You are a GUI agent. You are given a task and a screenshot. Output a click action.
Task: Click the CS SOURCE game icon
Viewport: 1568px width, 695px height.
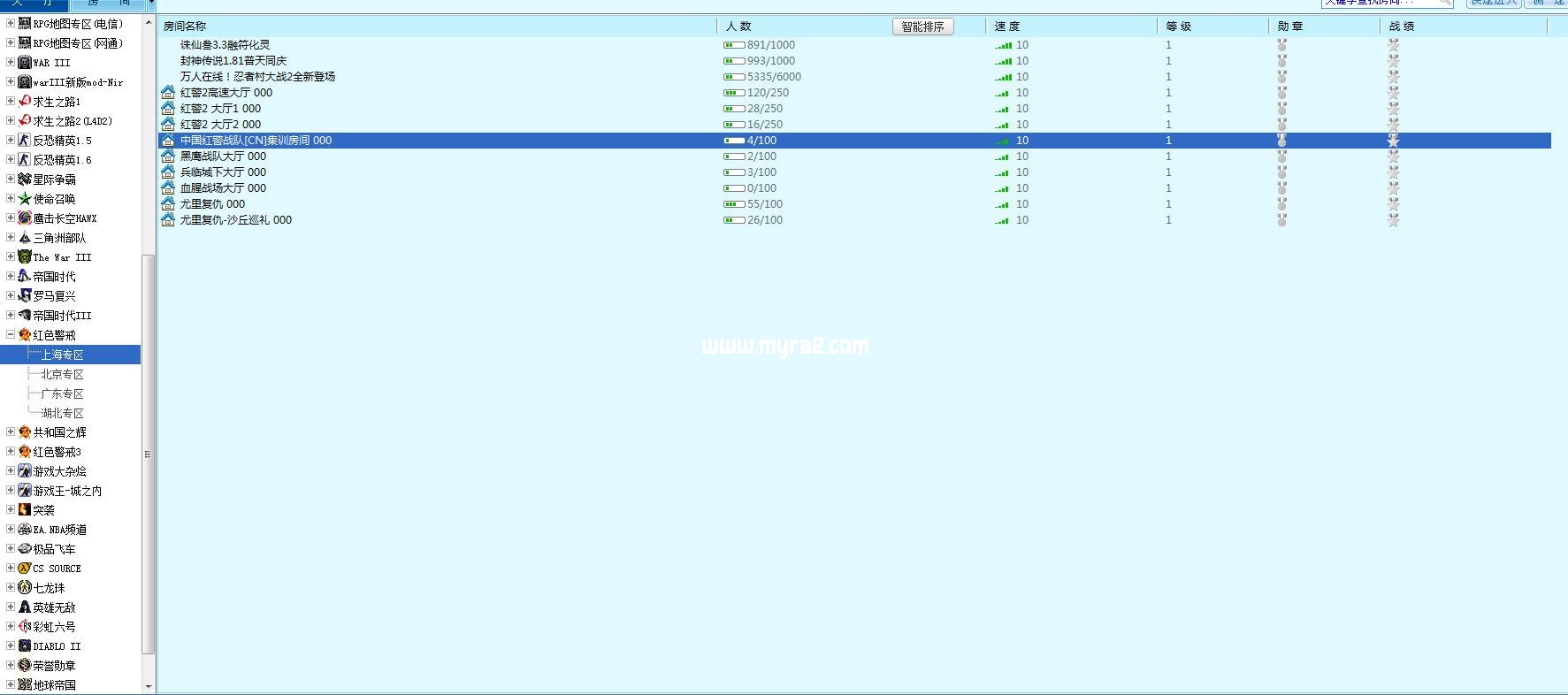[x=25, y=569]
